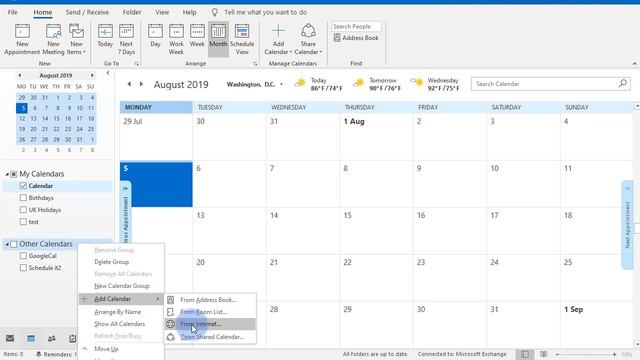Toggle the Other Calendars group checkbox

(14, 244)
